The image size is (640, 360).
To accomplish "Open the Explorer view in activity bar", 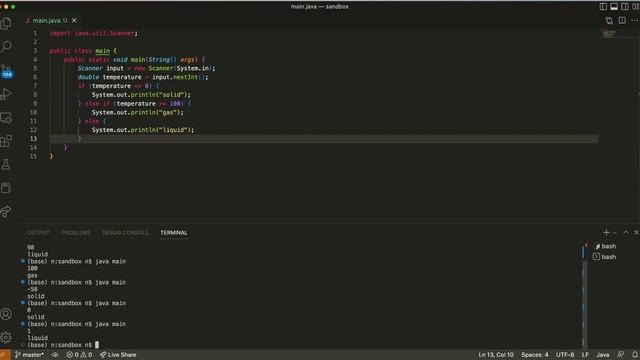I will point(6,23).
